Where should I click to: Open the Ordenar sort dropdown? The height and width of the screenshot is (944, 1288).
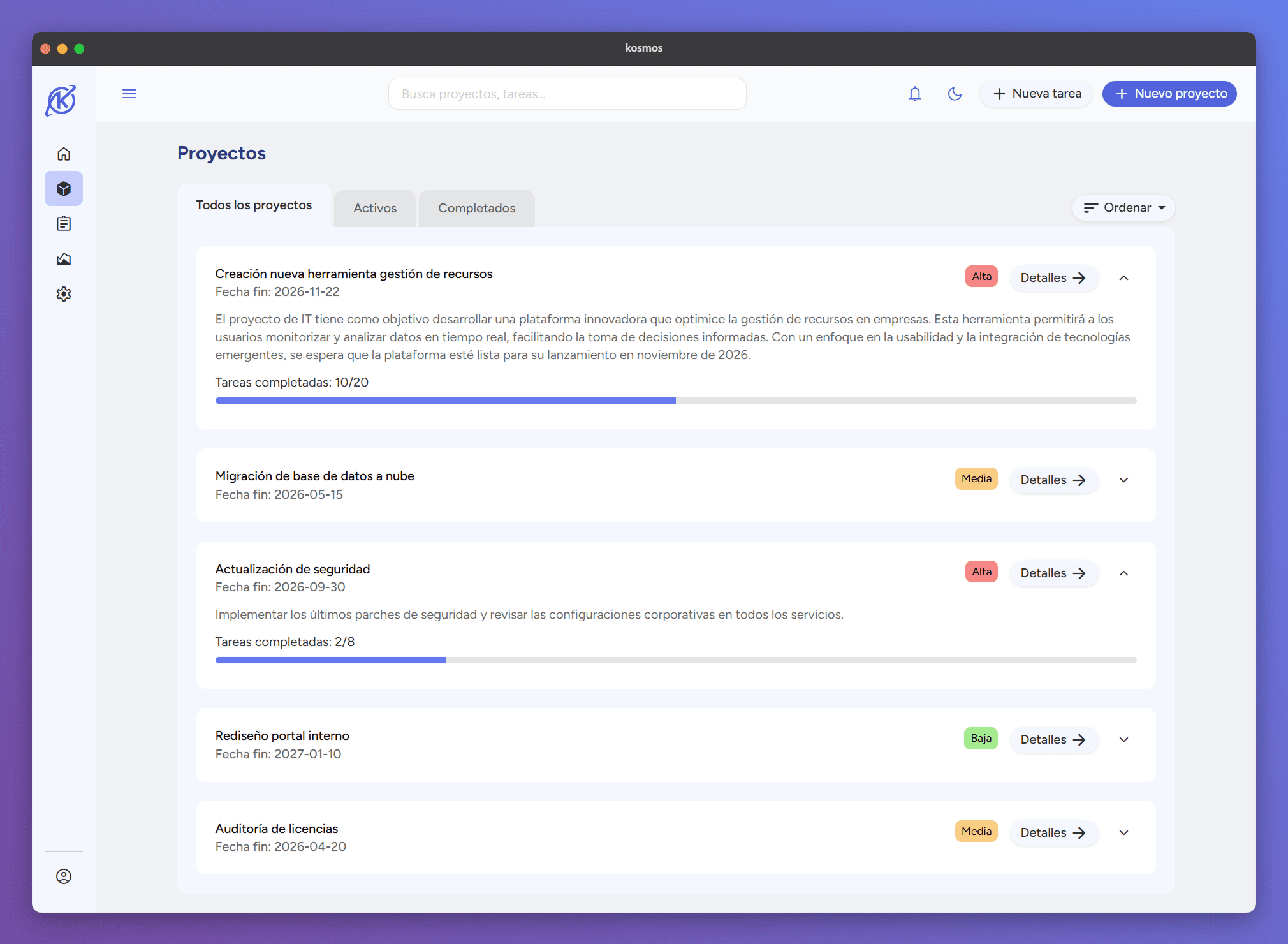pyautogui.click(x=1123, y=208)
